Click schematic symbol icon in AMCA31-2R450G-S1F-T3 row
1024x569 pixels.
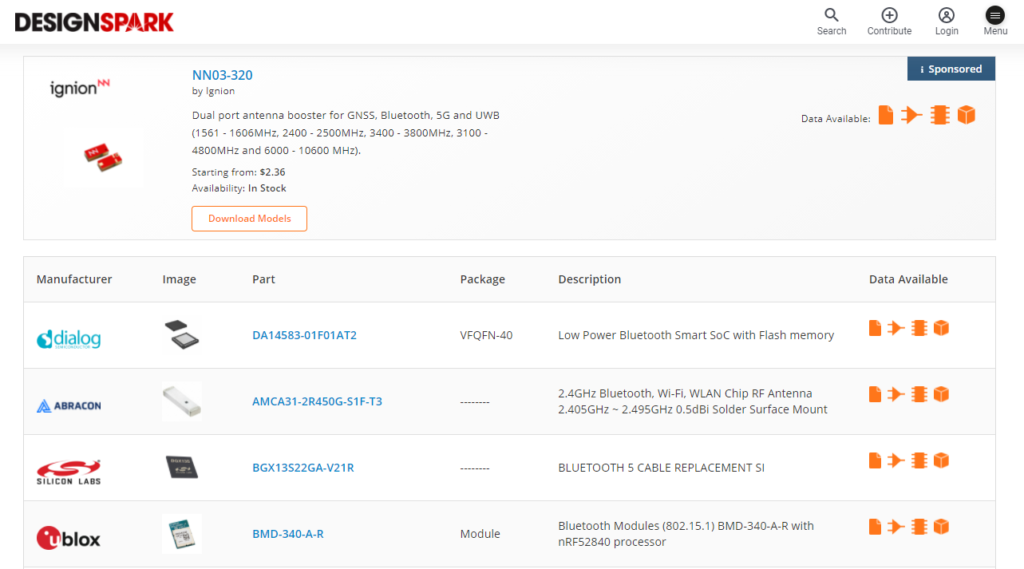pyautogui.click(x=896, y=394)
